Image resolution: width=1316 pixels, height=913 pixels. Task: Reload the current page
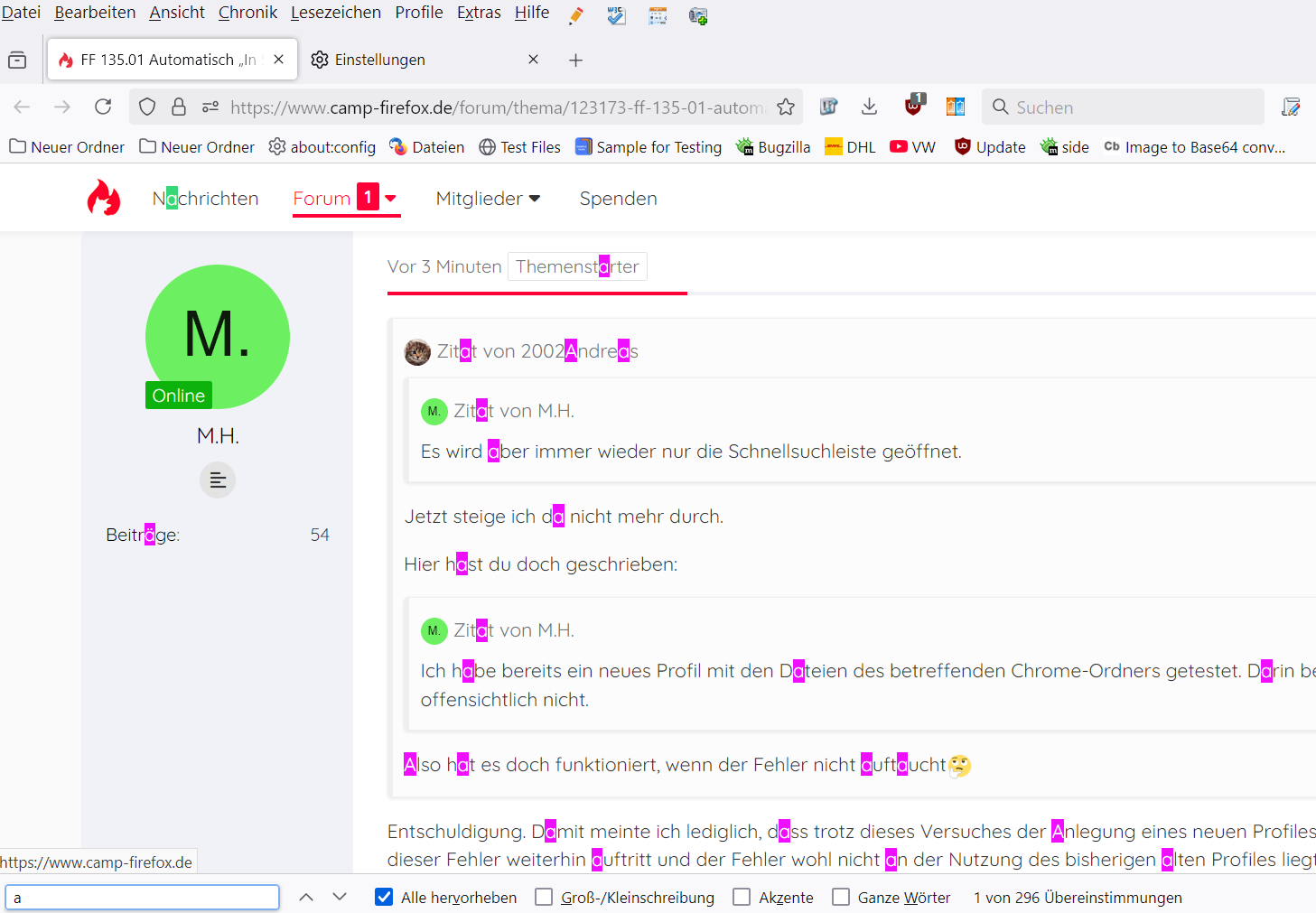(x=103, y=107)
